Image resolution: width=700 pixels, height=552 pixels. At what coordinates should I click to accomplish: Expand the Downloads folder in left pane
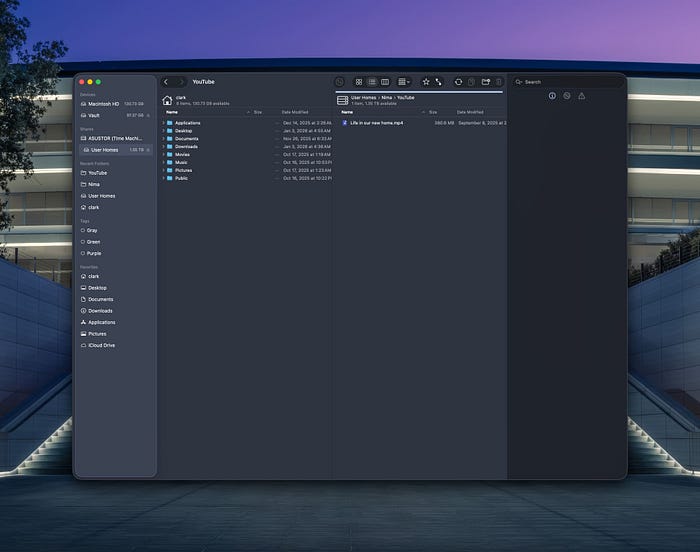click(164, 146)
